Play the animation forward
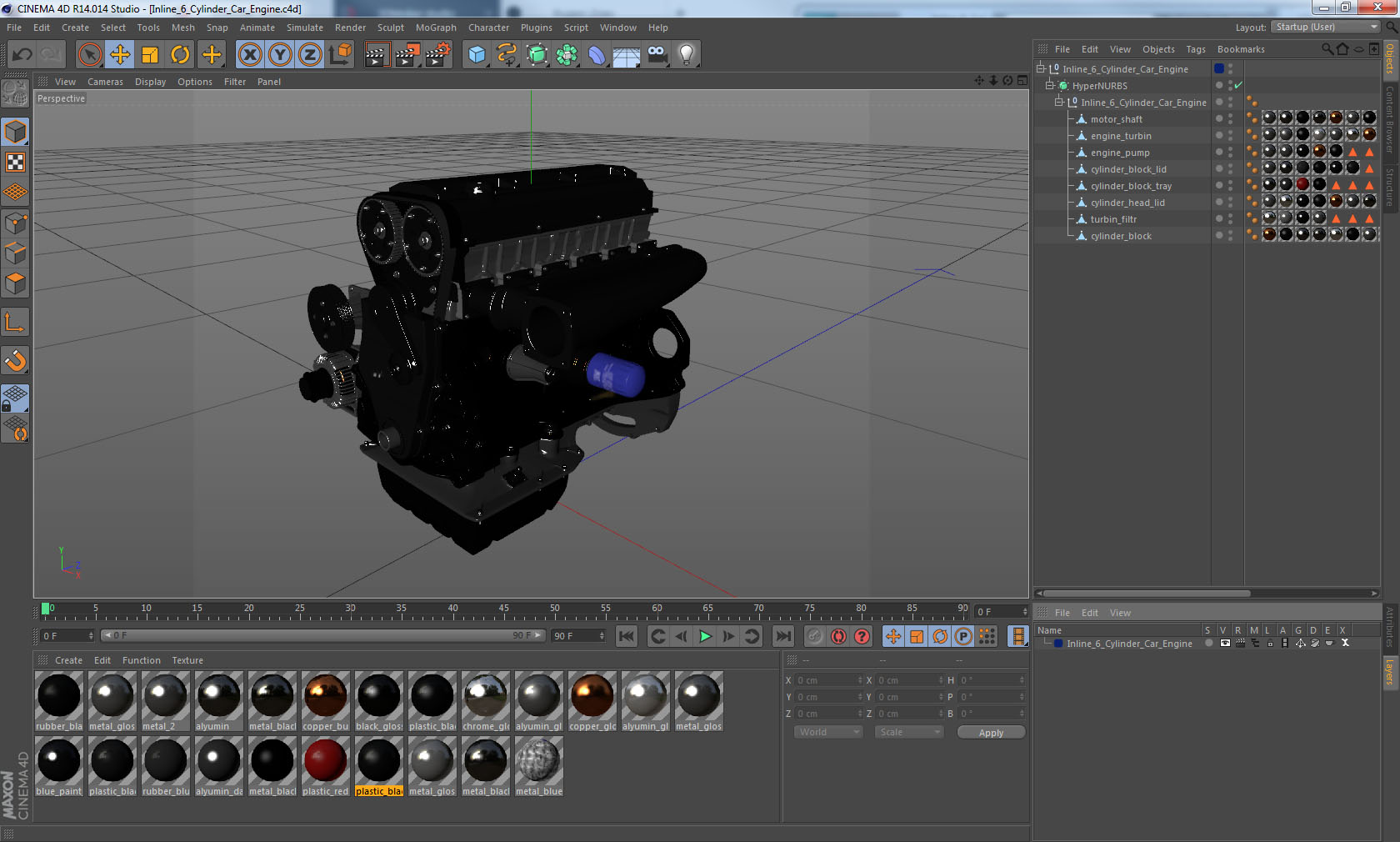Image resolution: width=1400 pixels, height=842 pixels. point(705,636)
